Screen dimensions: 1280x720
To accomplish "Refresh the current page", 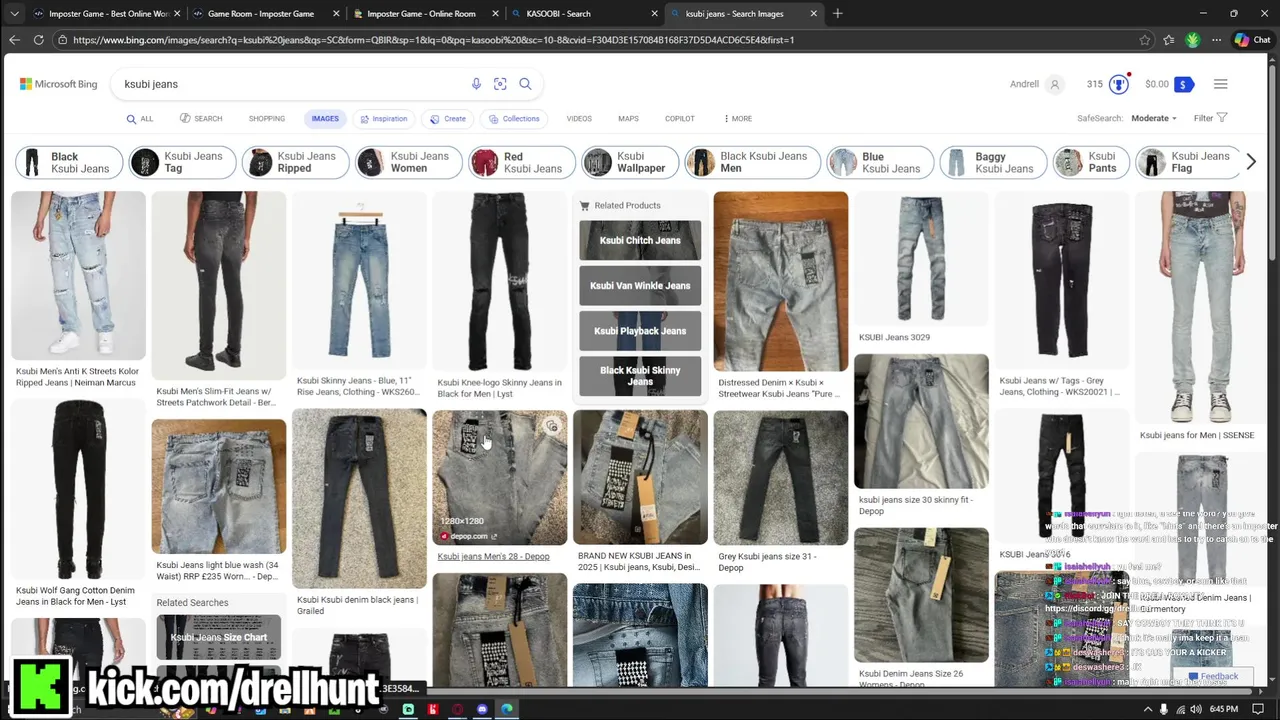I will click(x=38, y=40).
